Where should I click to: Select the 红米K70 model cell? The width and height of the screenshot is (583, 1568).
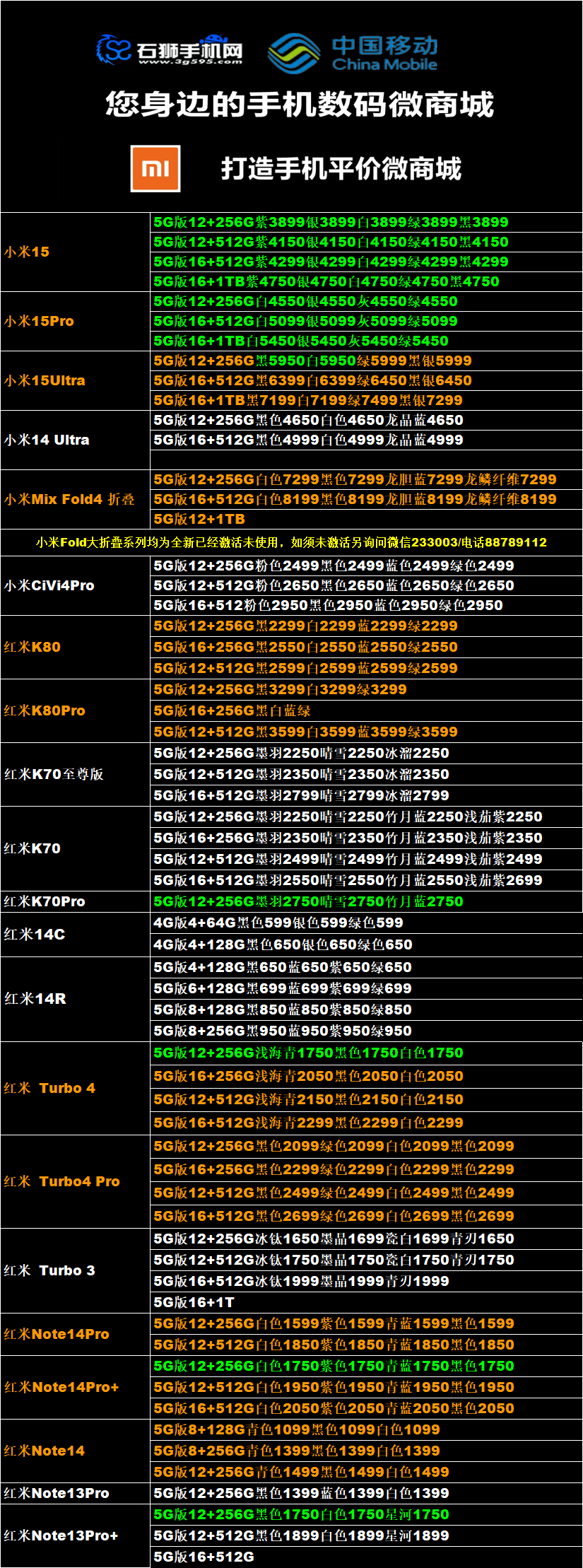(75, 848)
